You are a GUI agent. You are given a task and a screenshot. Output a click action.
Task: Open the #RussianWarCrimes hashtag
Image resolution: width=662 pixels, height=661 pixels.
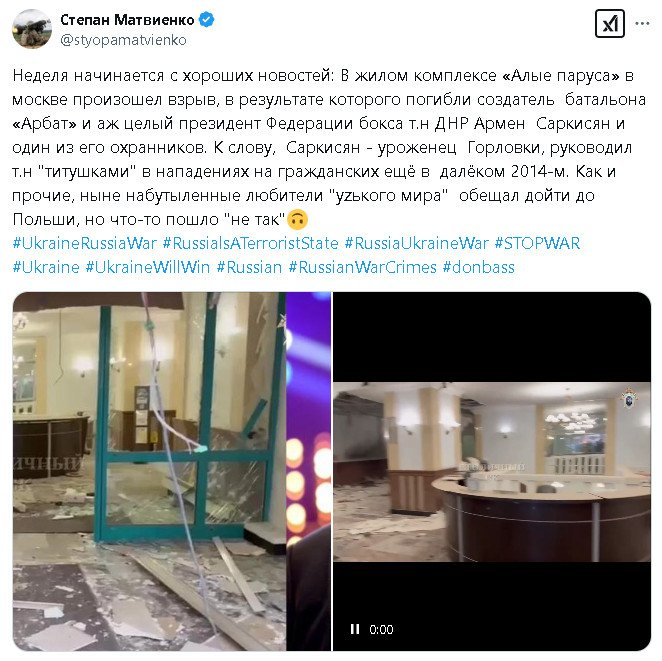362,268
